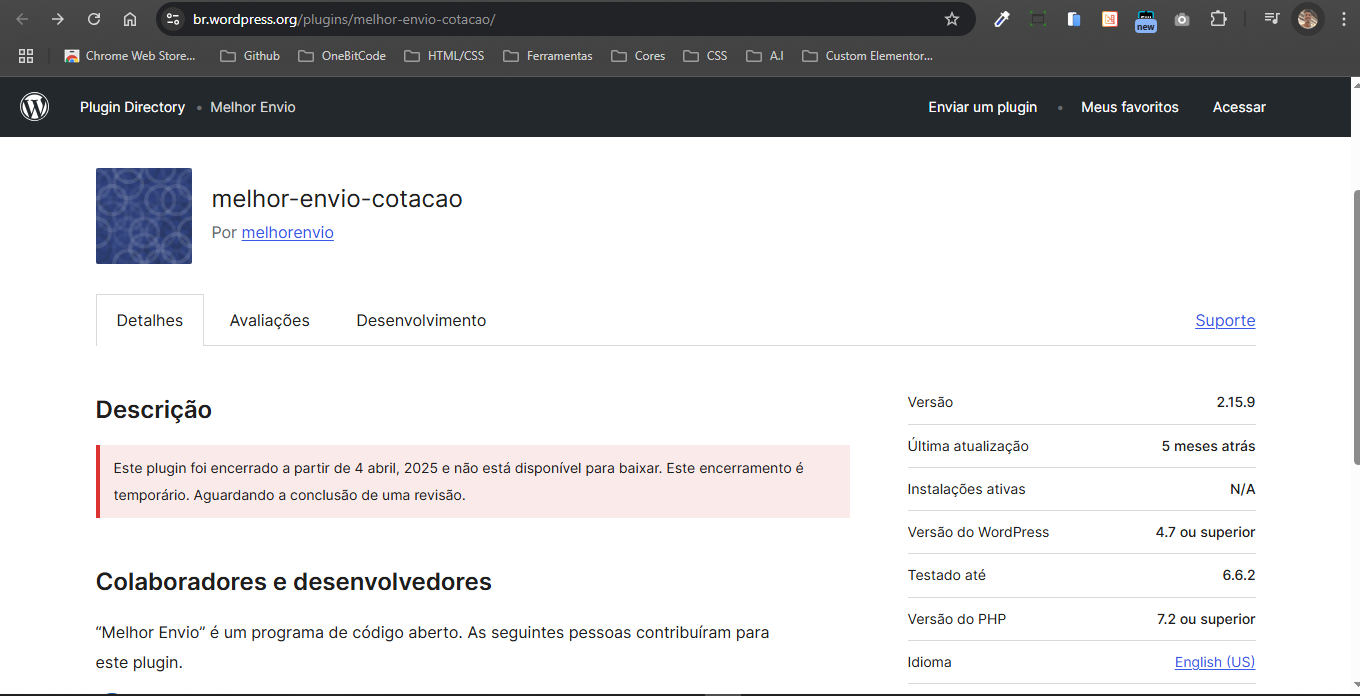Viewport: 1360px width, 696px height.
Task: Open the Apps grid in bookmarks bar
Action: pos(26,56)
